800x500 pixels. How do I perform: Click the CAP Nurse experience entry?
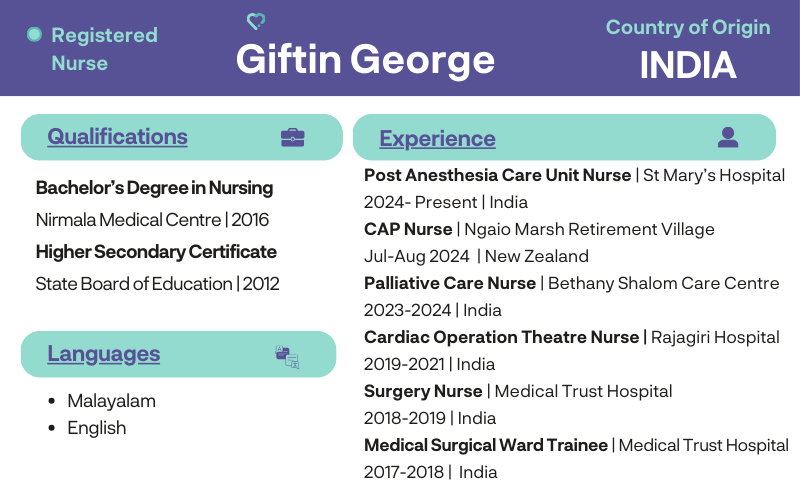coord(408,230)
